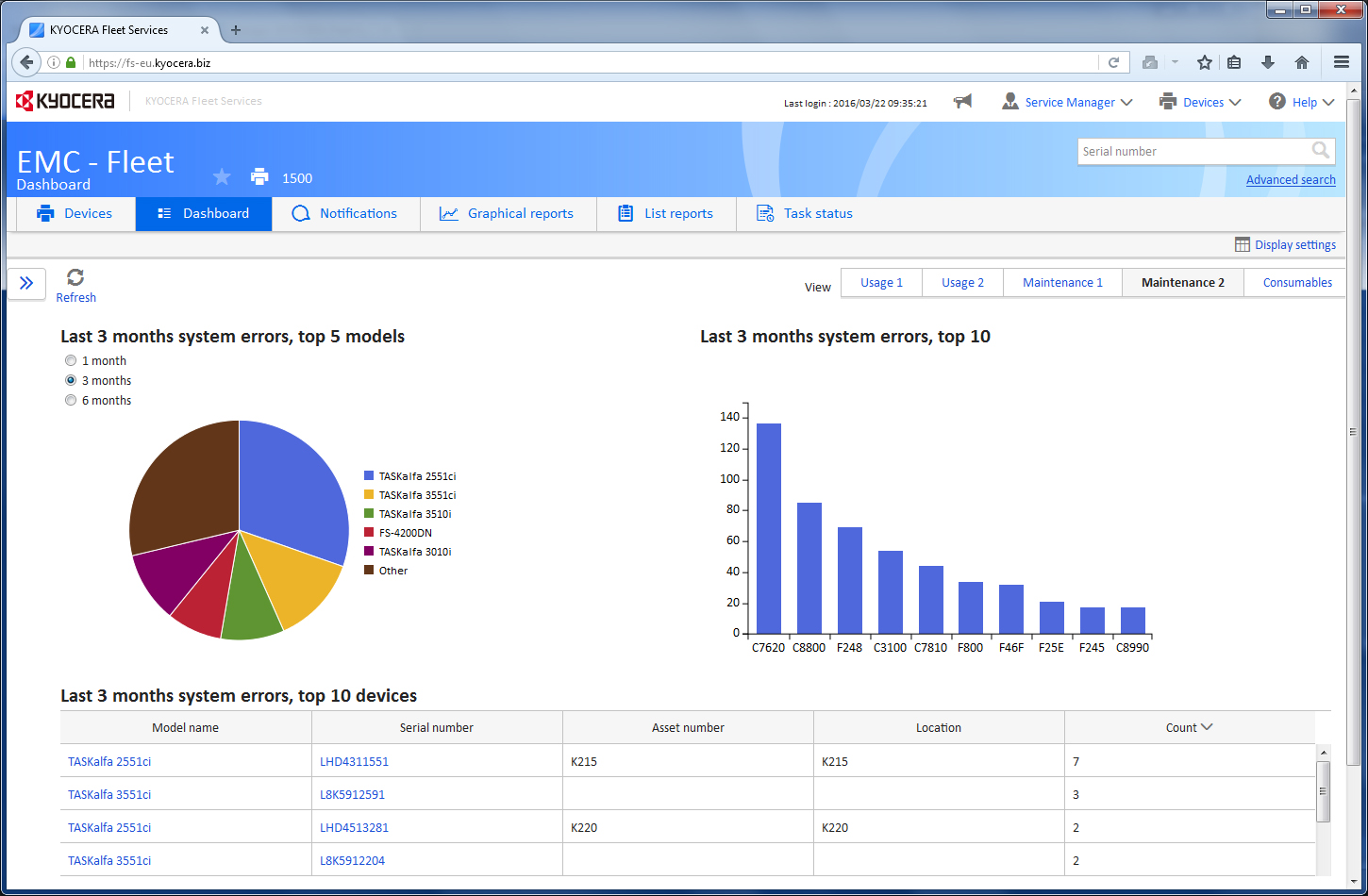Select the Maintenance 2 view

(x=1183, y=282)
